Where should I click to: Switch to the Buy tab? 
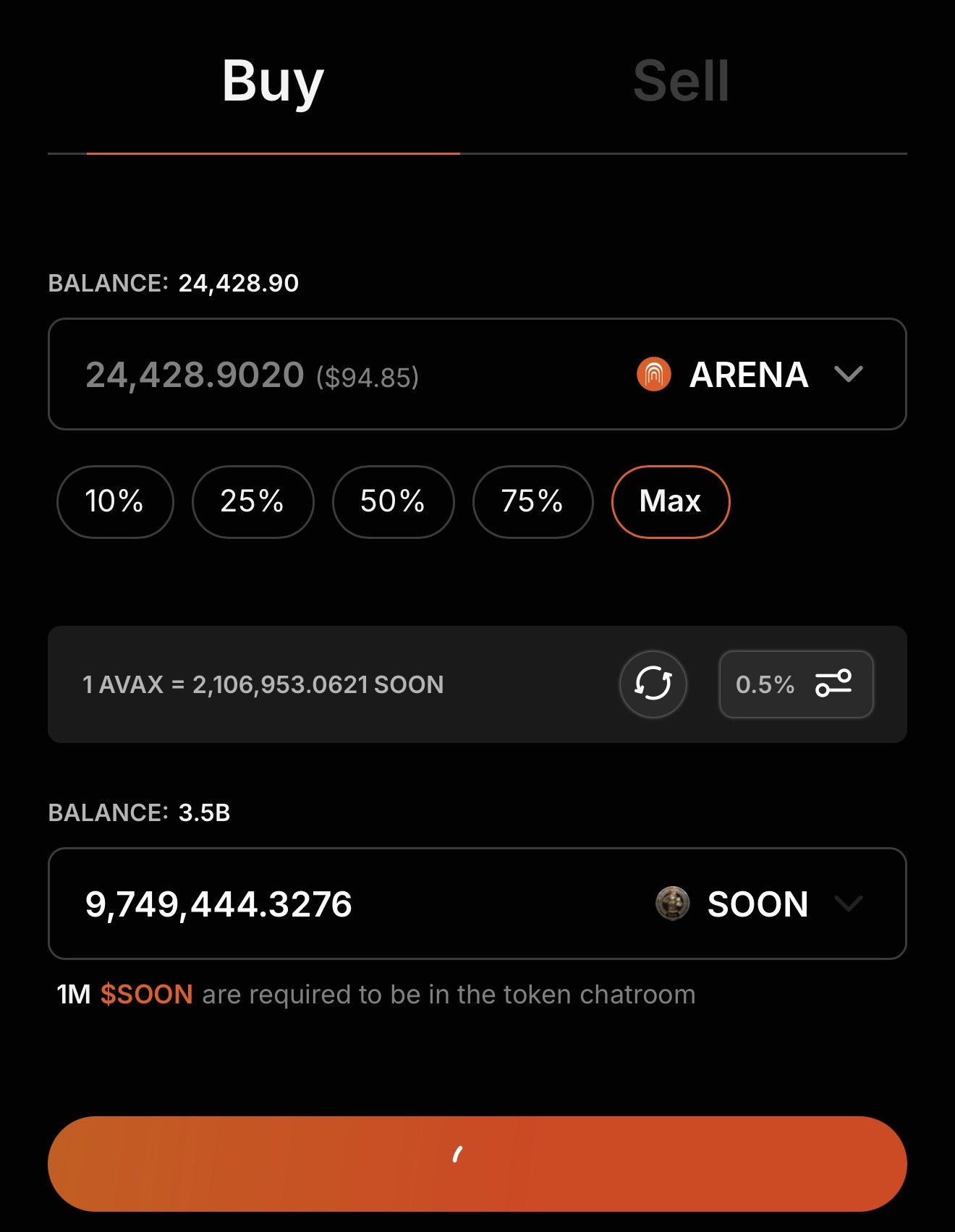(x=273, y=82)
